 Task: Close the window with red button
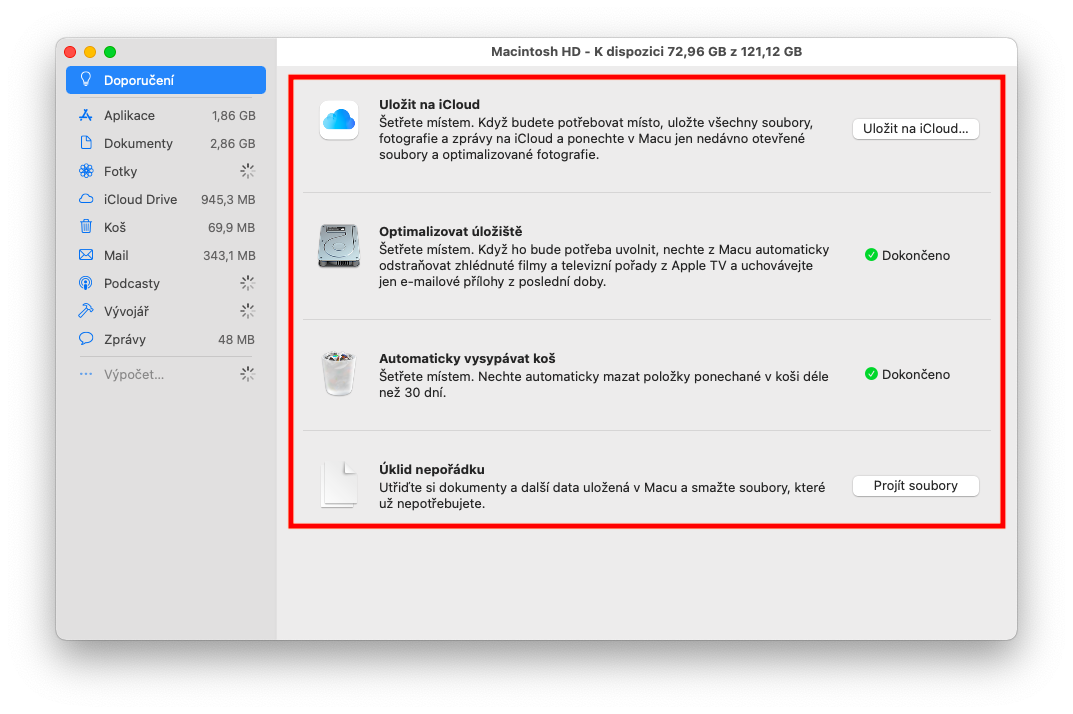pyautogui.click(x=70, y=52)
